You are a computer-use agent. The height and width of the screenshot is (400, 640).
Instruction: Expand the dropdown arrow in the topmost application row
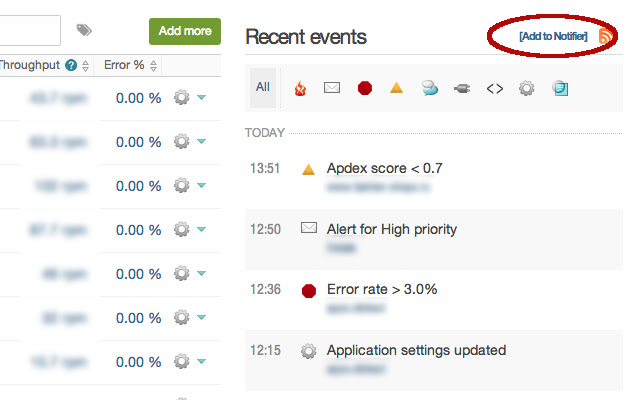click(x=201, y=98)
